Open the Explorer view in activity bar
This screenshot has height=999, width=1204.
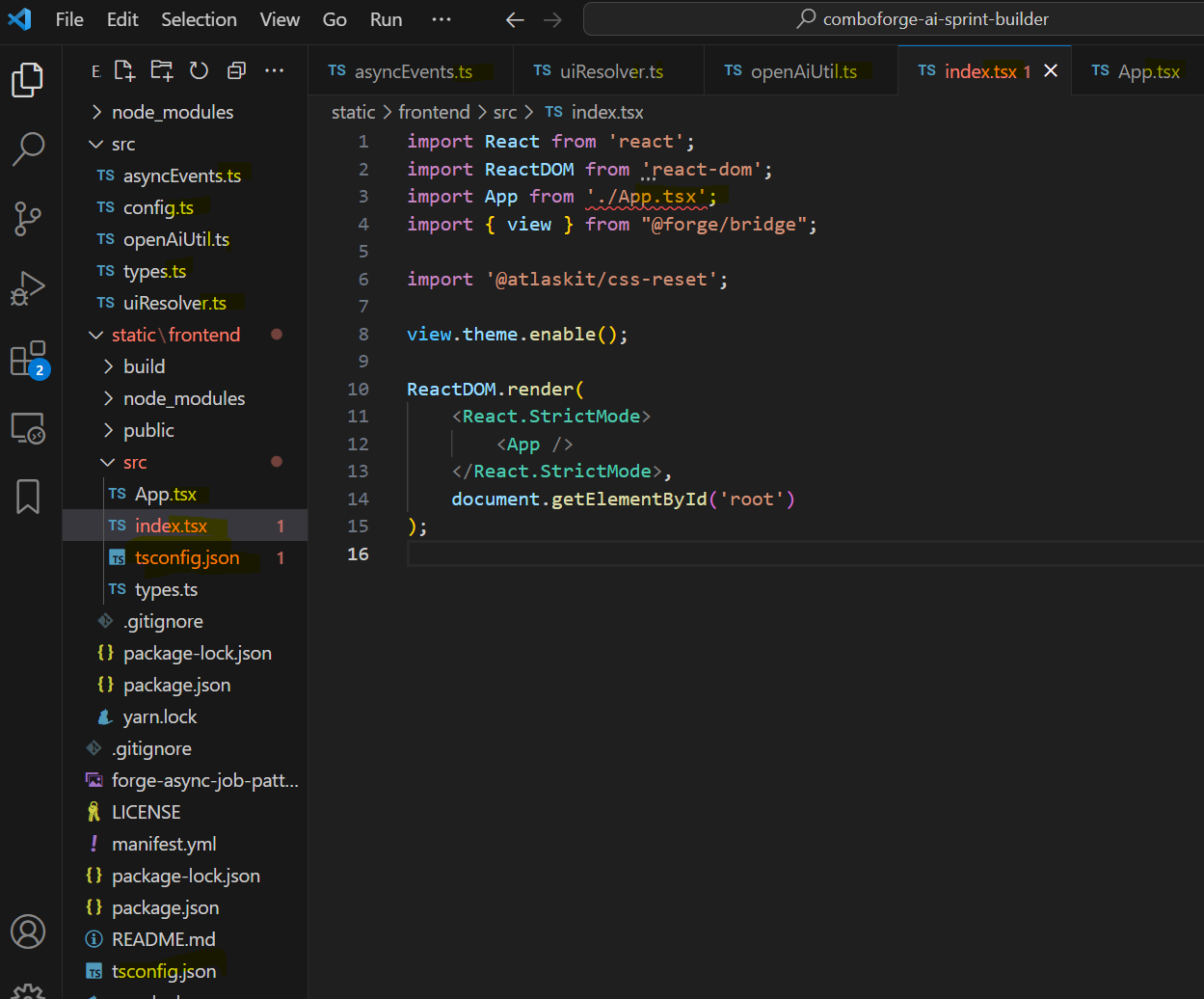28,79
